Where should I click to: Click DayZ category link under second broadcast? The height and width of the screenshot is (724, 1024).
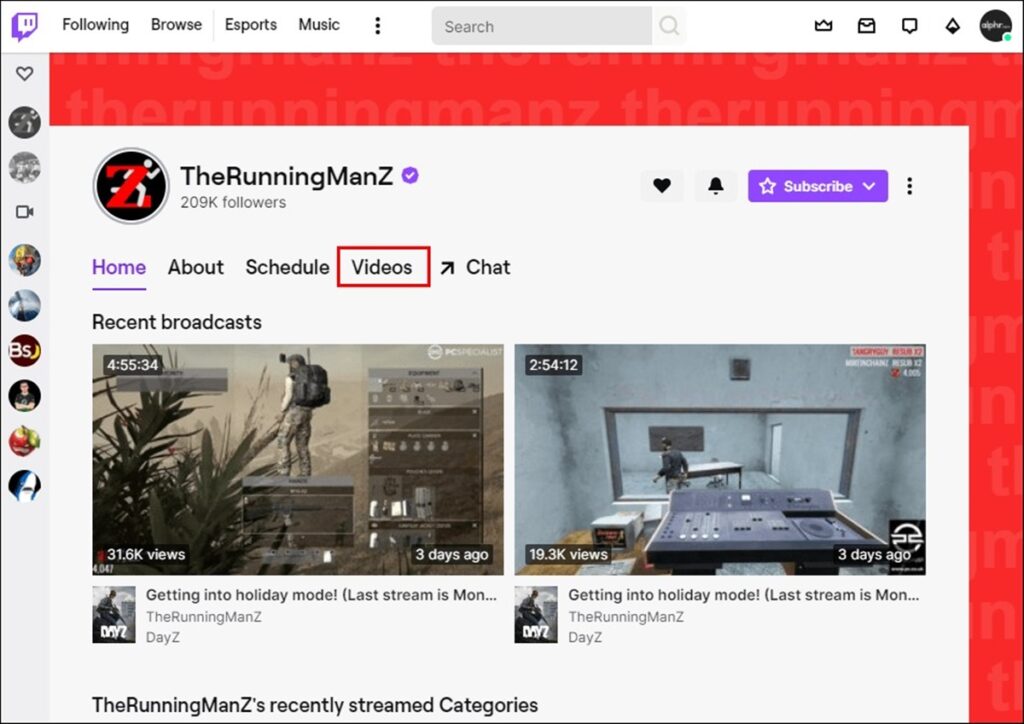pyautogui.click(x=585, y=637)
